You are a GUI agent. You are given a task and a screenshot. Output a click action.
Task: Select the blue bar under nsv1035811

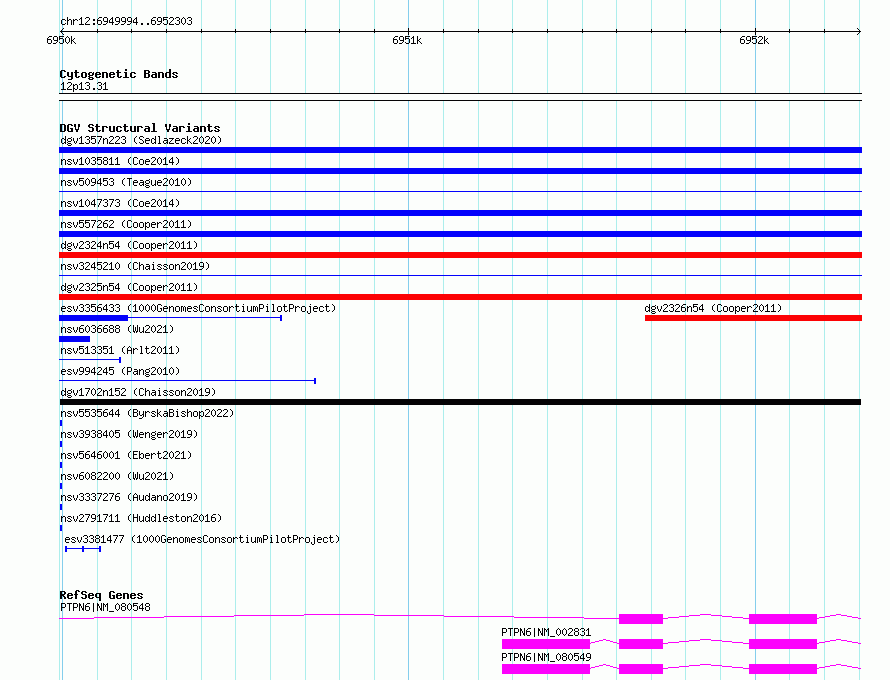[x=460, y=171]
